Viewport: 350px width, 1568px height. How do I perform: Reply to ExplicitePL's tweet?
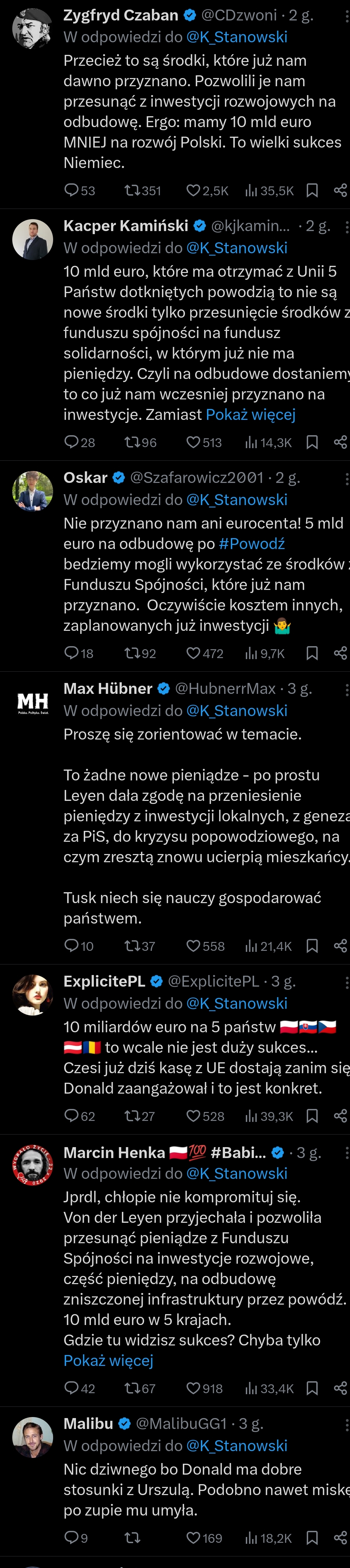click(72, 1116)
